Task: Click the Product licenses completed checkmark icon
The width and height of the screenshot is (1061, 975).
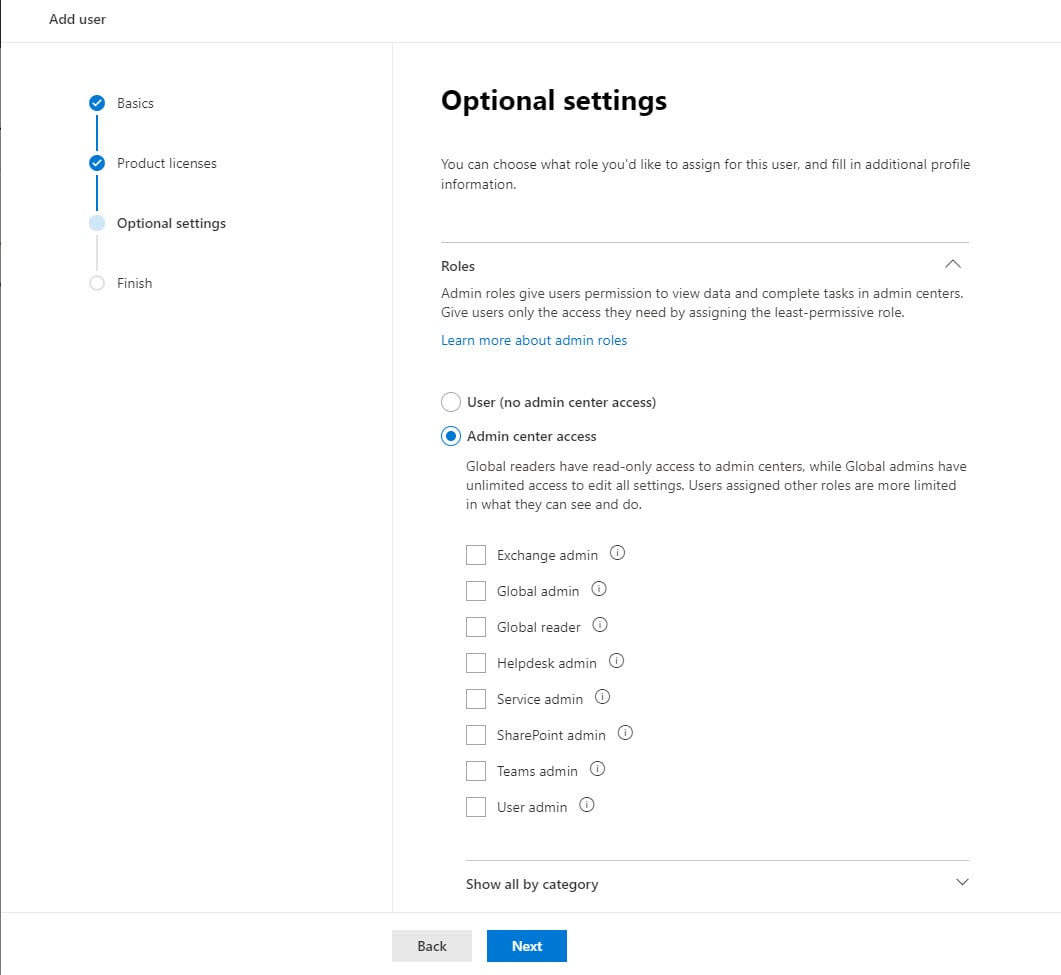Action: pos(97,162)
